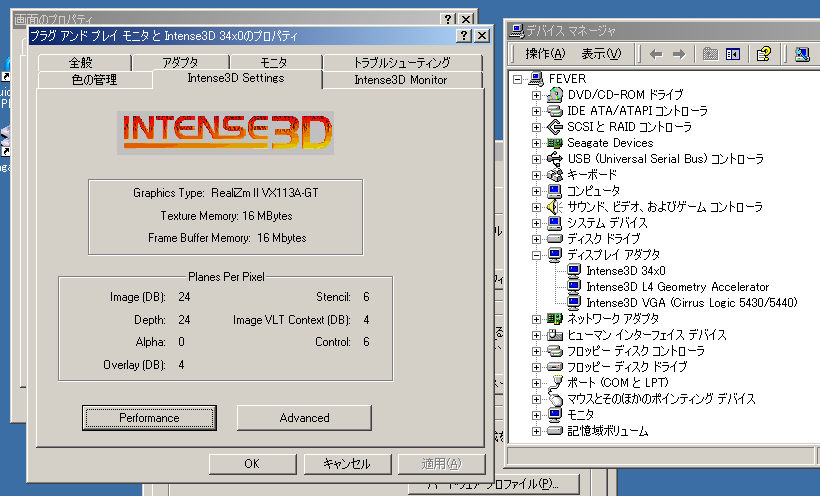Select the Intense3D Settings tab
Image resolution: width=820 pixels, height=496 pixels.
point(236,78)
